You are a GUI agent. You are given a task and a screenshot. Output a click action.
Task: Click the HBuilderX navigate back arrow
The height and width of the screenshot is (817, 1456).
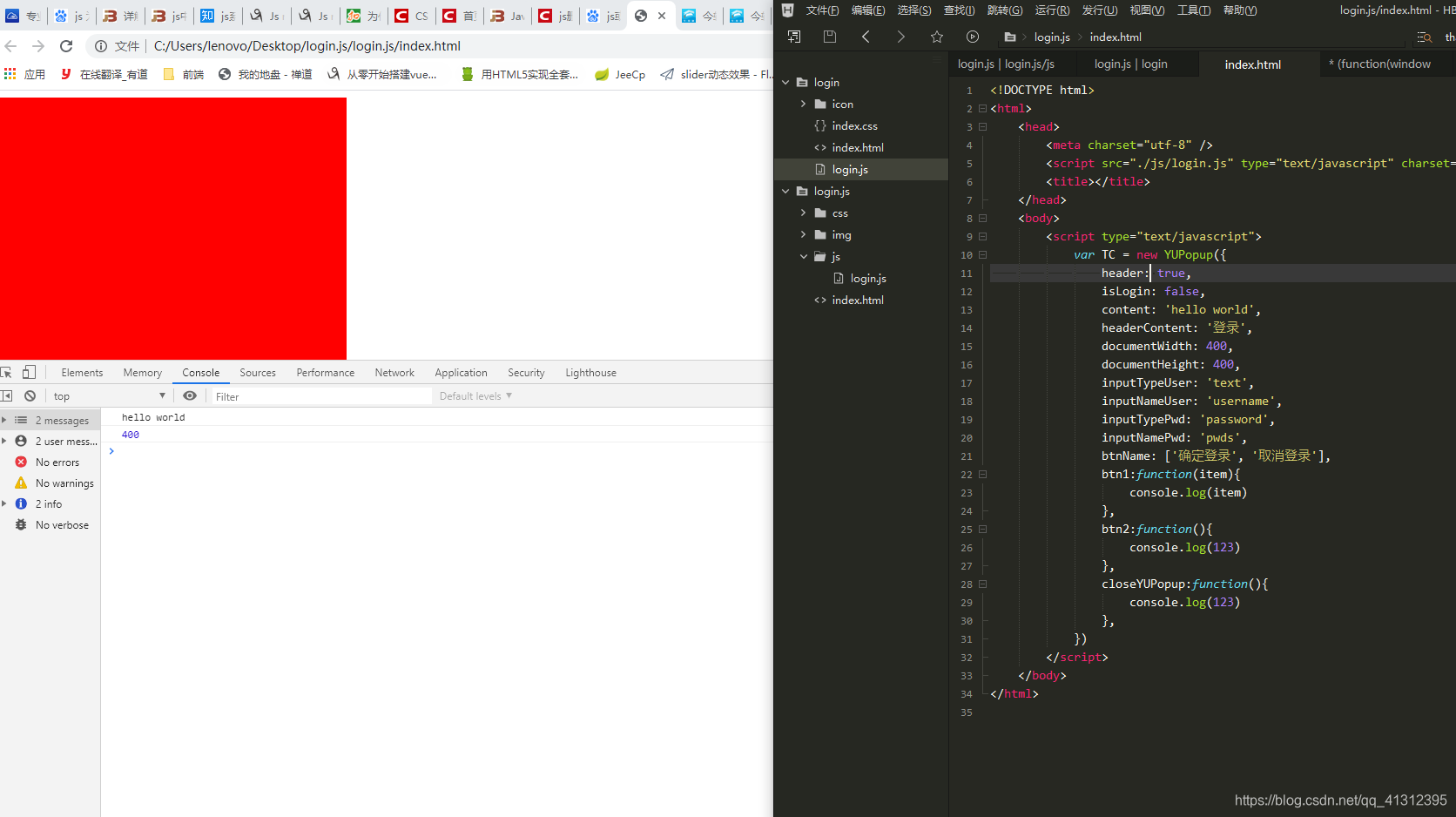click(866, 37)
